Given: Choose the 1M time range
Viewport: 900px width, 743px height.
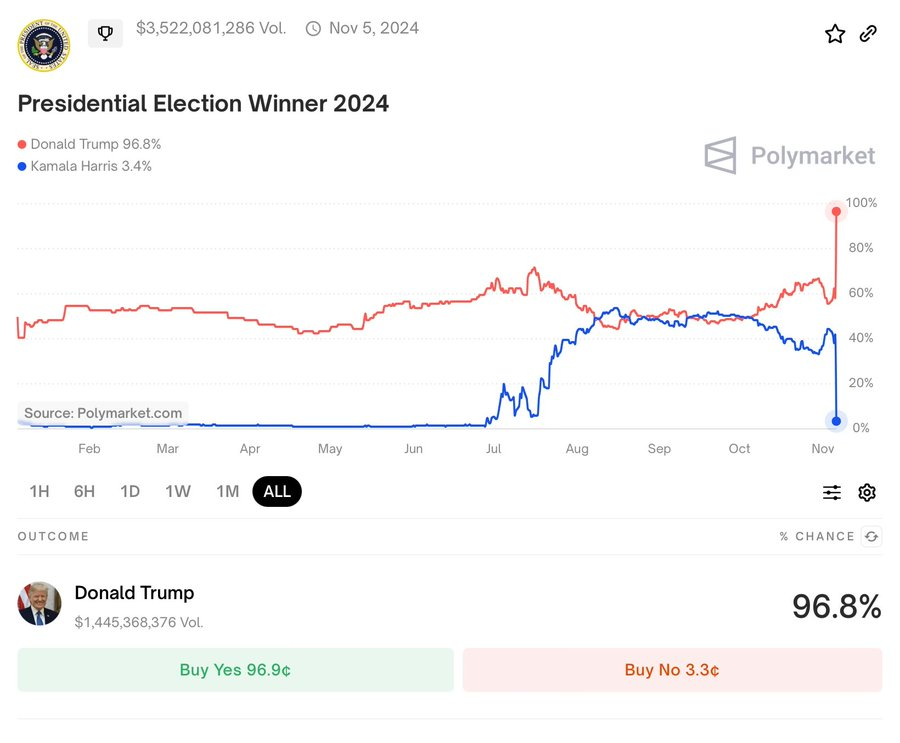Looking at the screenshot, I should (x=227, y=491).
